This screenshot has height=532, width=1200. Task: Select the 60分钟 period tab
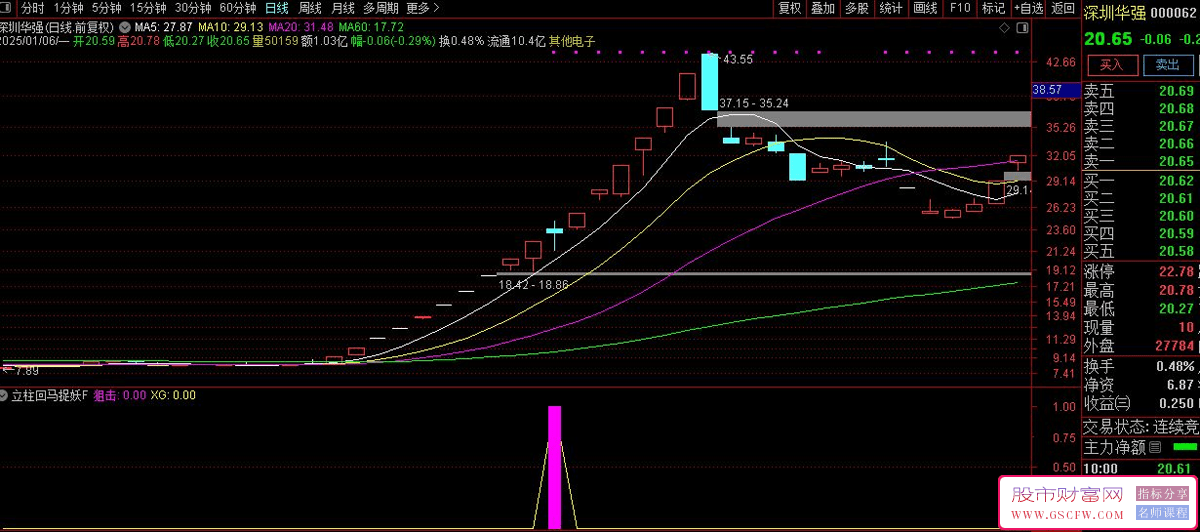click(237, 7)
